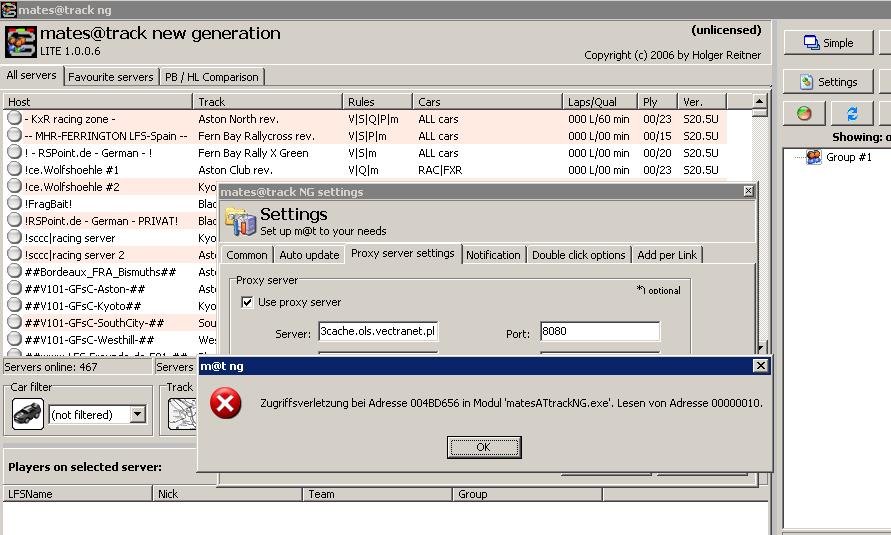Select status circle for KxR racing zone
Screen dimensions: 891x535
tap(14, 118)
